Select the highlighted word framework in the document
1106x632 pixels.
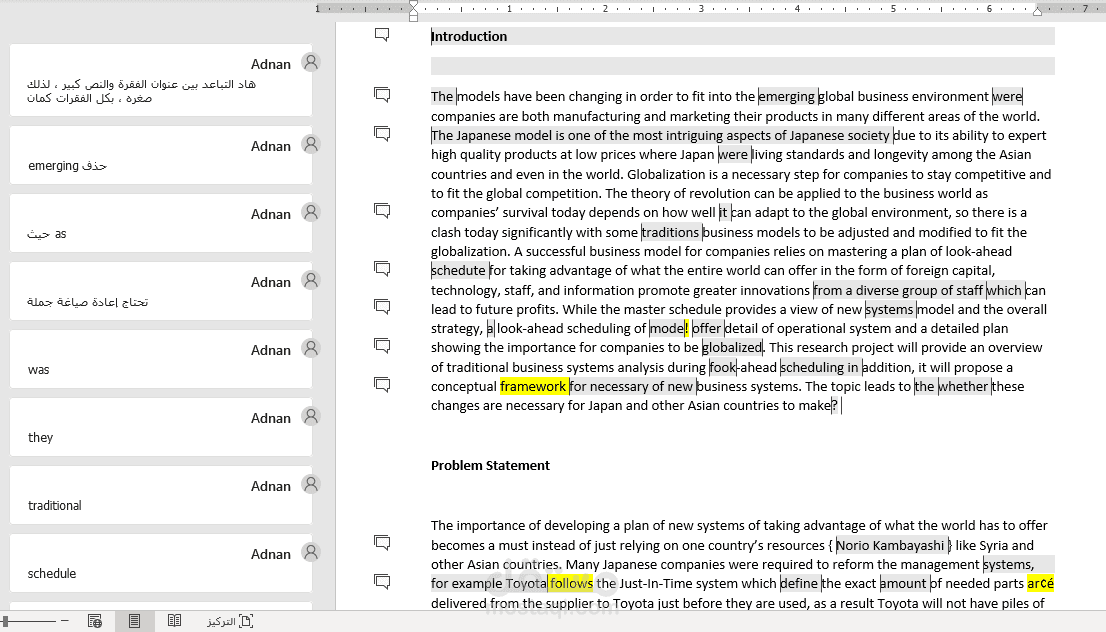click(x=534, y=385)
